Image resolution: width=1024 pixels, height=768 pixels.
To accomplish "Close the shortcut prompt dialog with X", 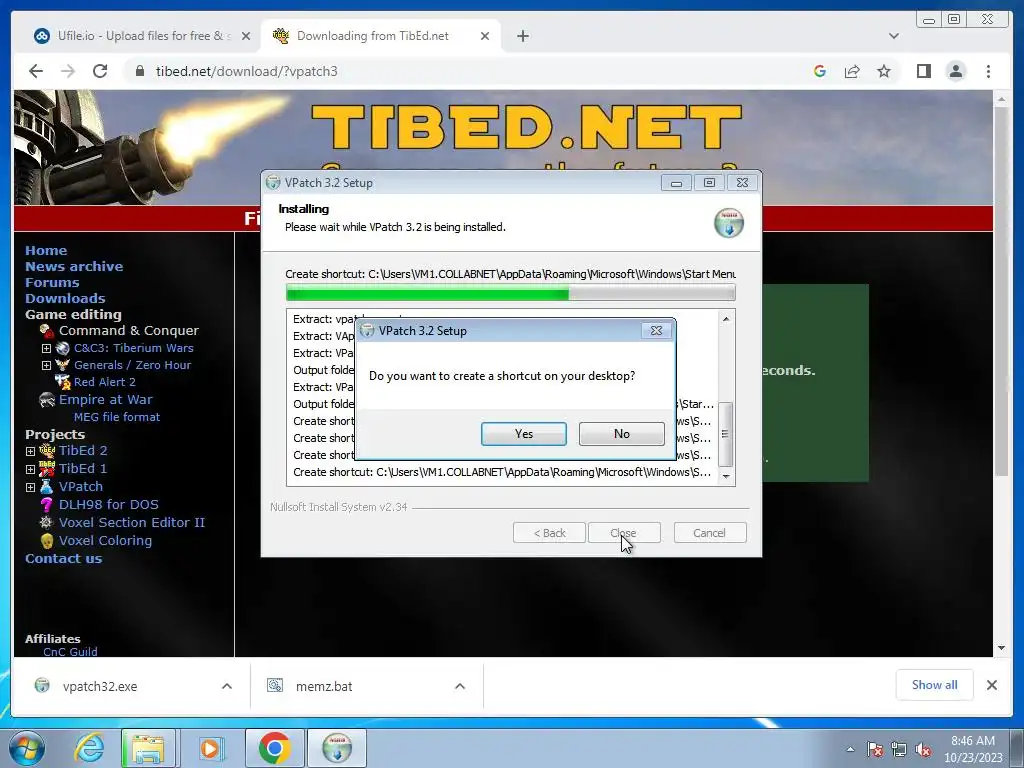I will click(656, 330).
